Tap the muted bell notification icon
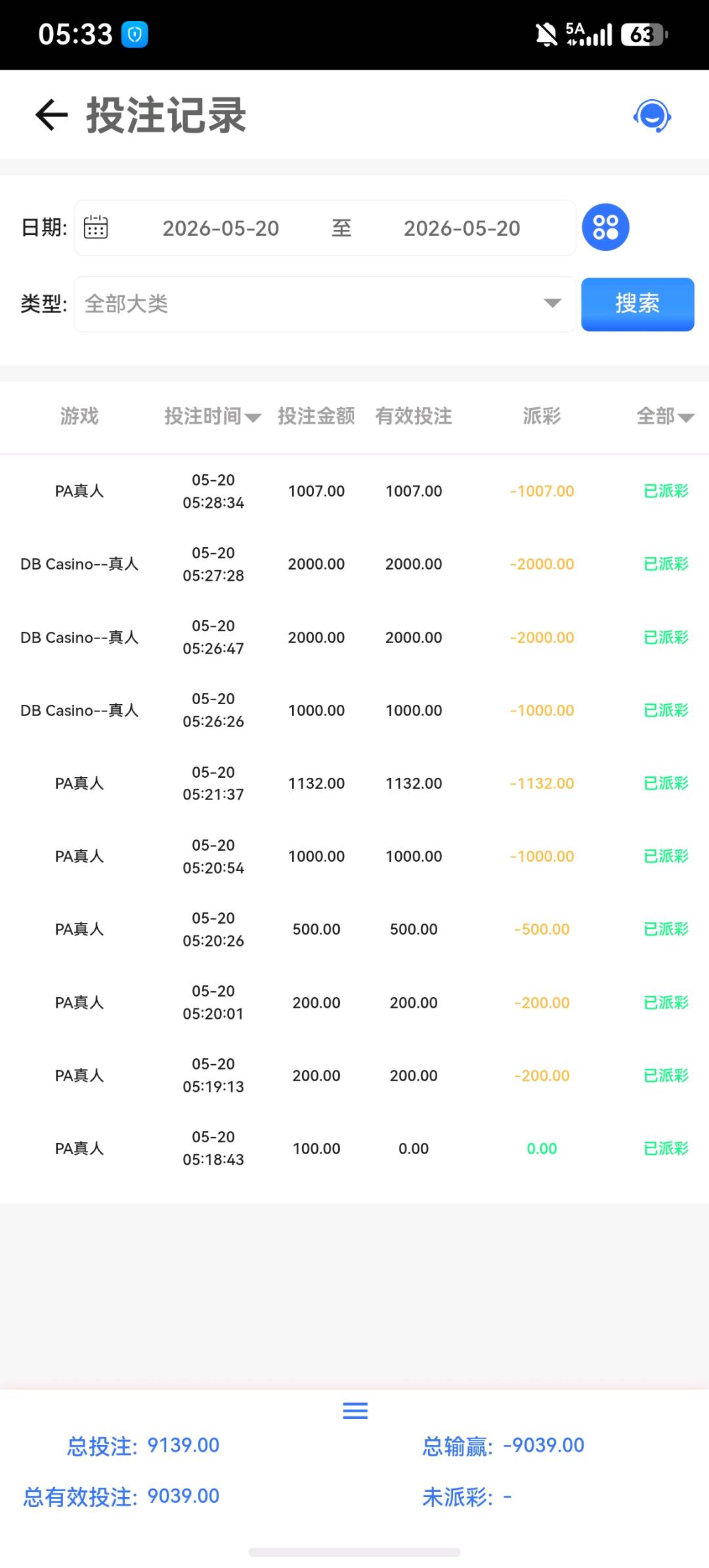The height and width of the screenshot is (1568, 709). coord(546,34)
